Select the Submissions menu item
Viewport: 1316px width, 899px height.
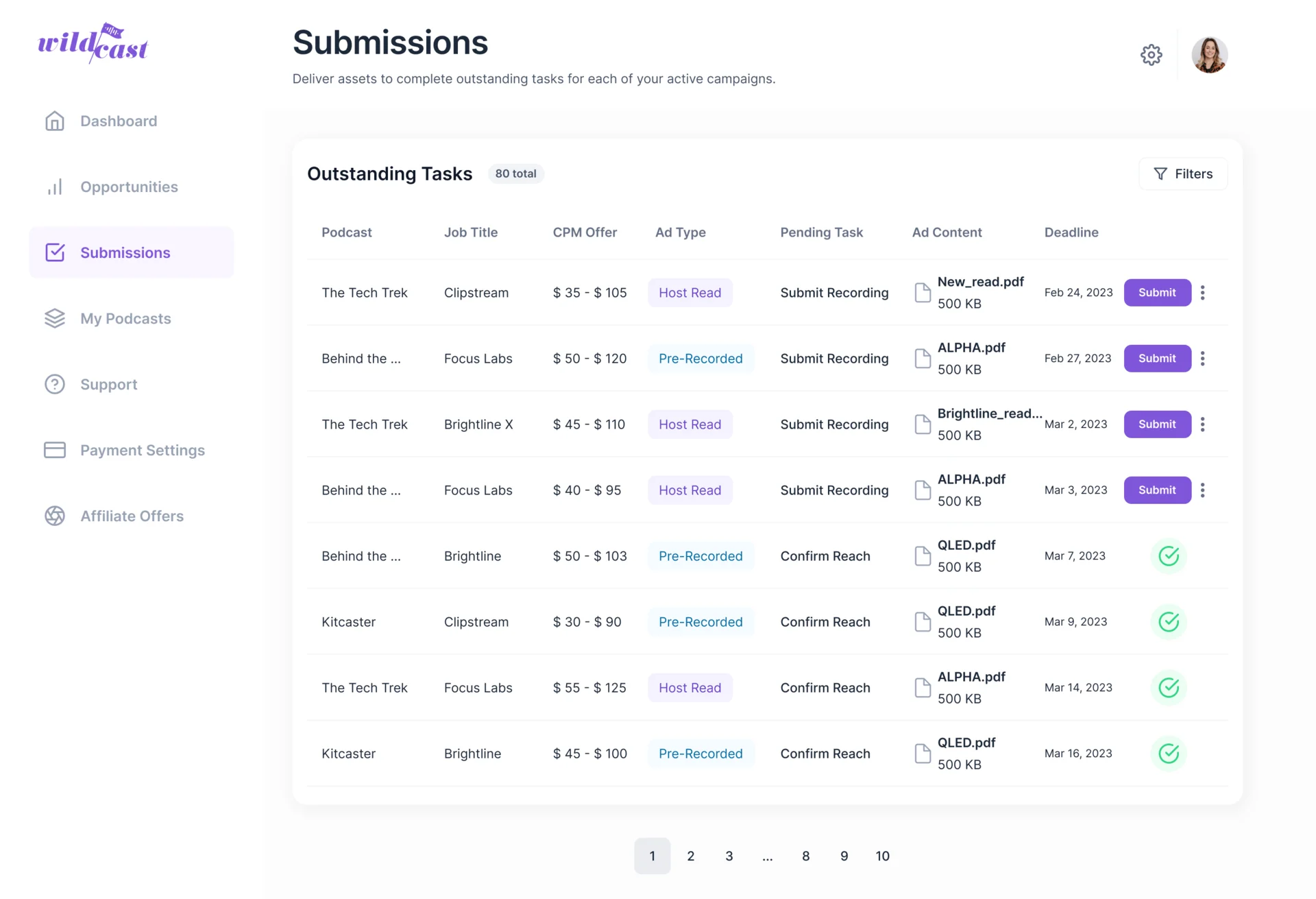[132, 252]
